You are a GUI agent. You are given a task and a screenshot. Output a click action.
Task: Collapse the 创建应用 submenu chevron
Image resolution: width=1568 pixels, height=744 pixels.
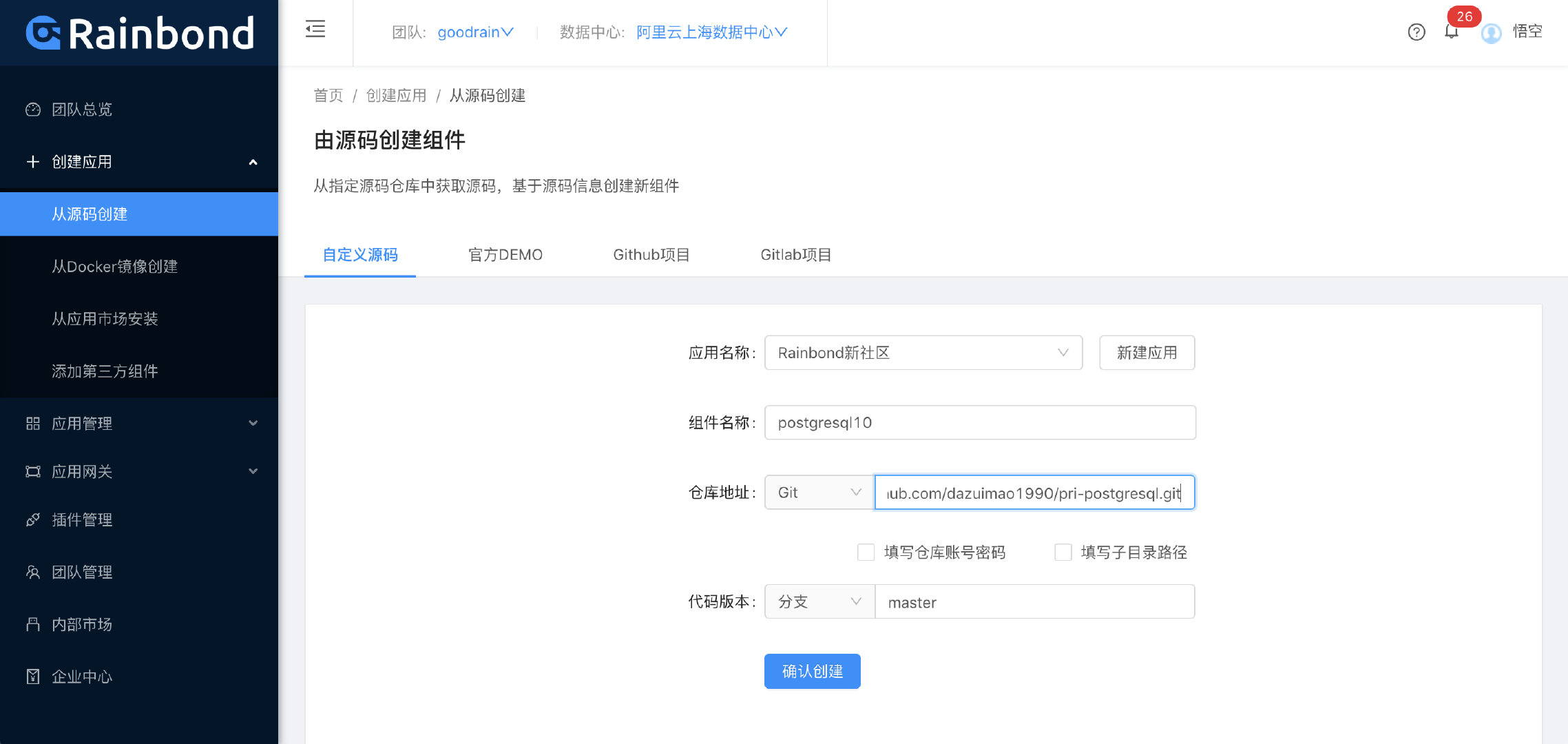[x=253, y=163]
